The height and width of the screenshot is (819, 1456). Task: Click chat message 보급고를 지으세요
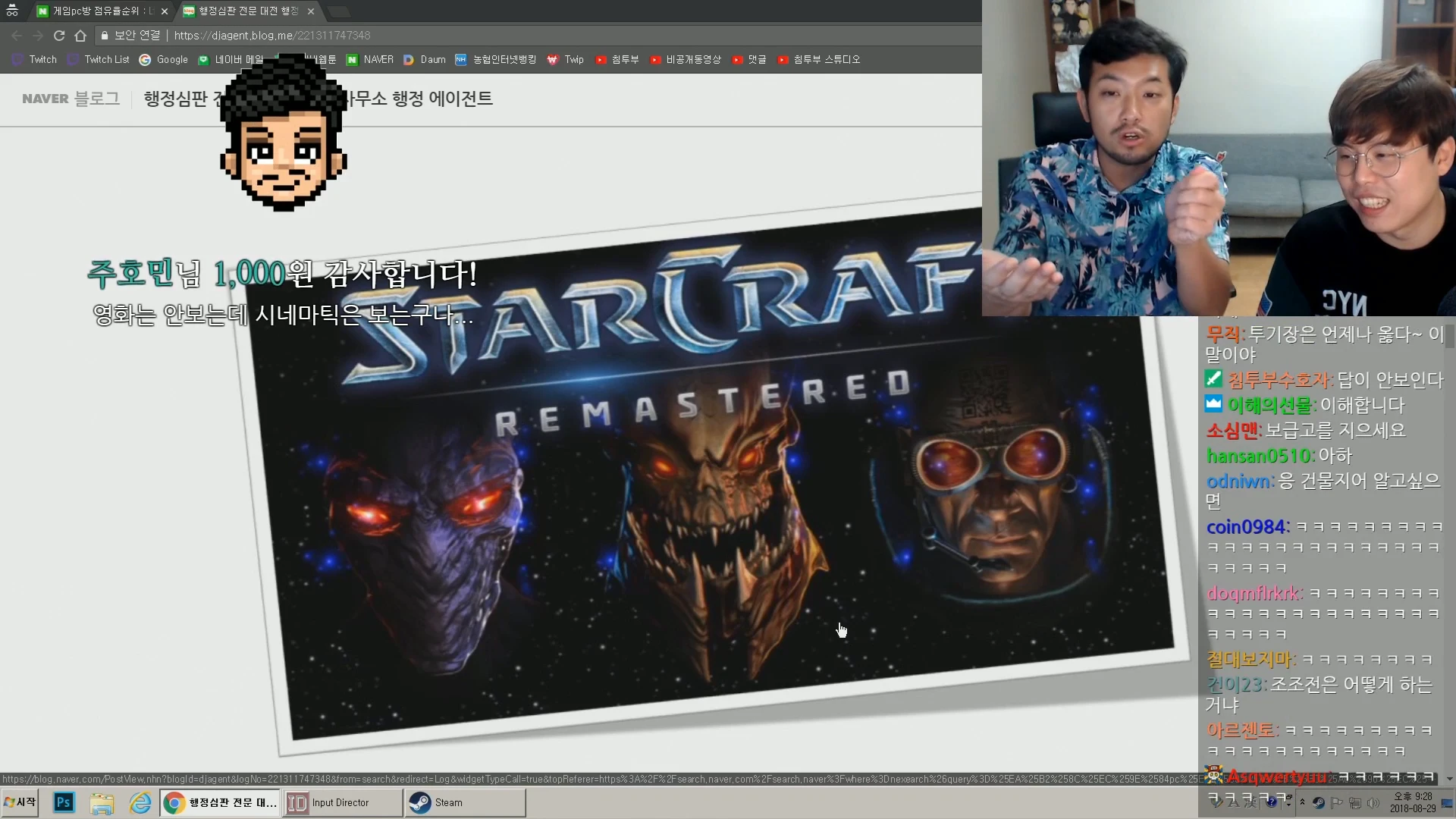click(1335, 431)
